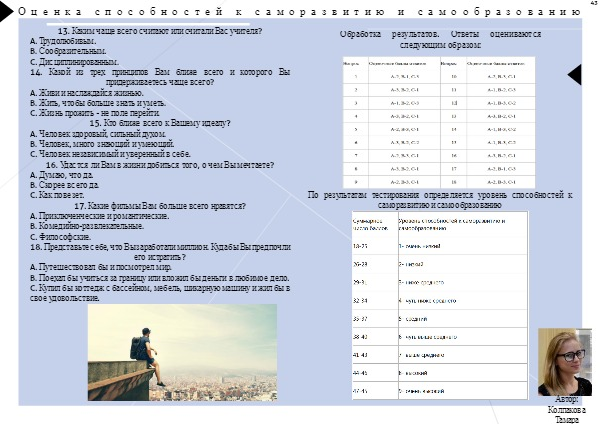Click the slide number 43
Image resolution: width=600 pixels, height=424 pixels.
[x=591, y=5]
